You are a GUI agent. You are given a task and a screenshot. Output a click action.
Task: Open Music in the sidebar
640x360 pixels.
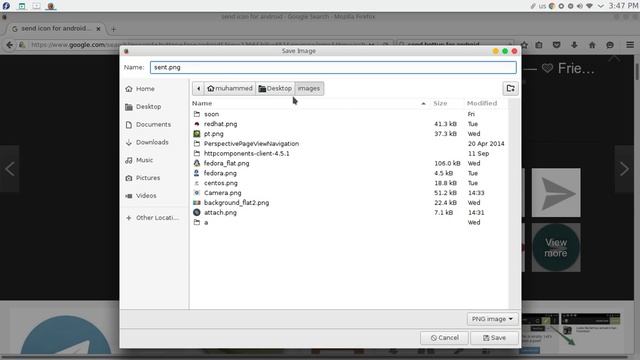(x=139, y=160)
